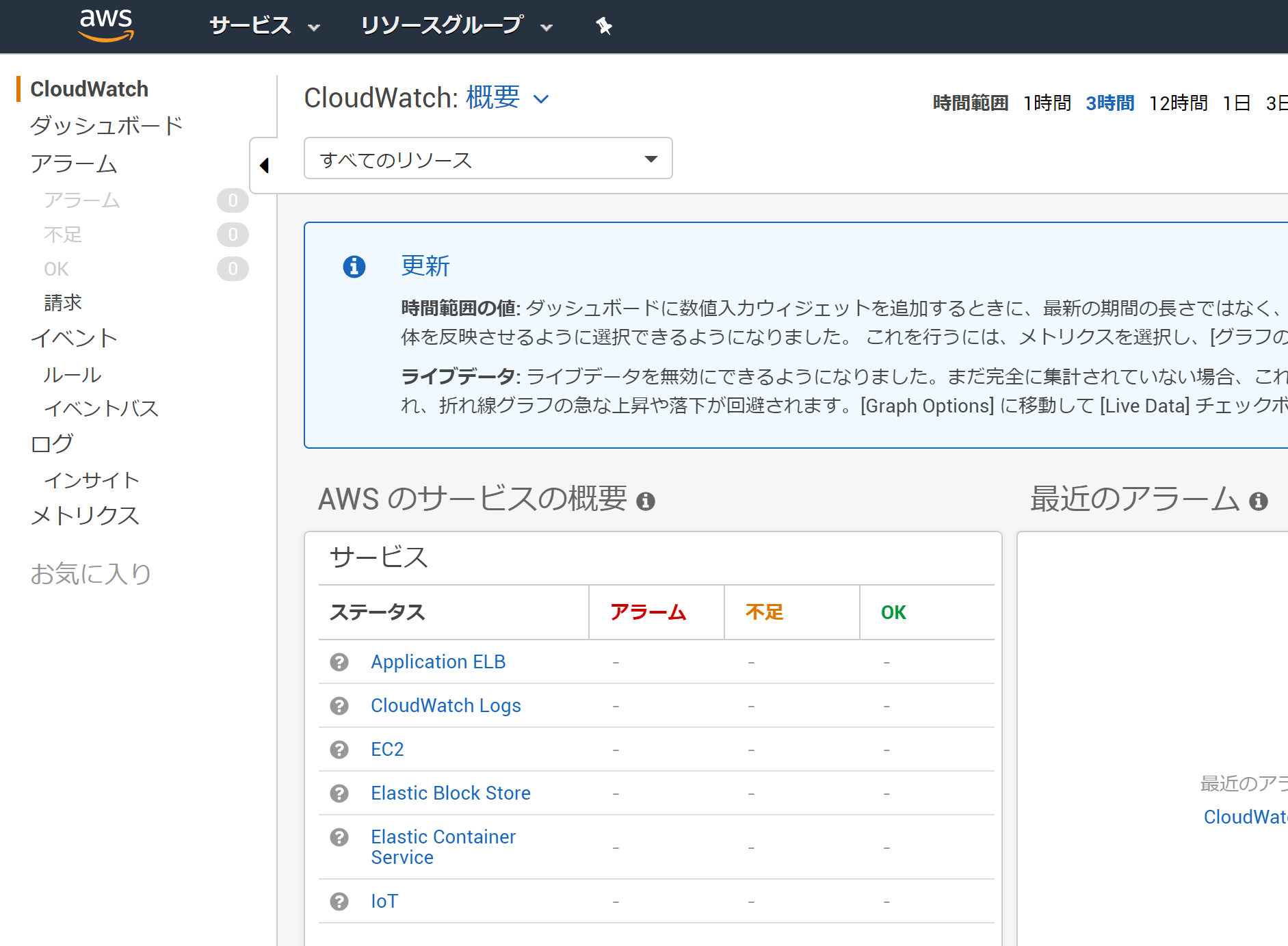Open ログ in the sidebar
1288x946 pixels.
click(x=52, y=443)
